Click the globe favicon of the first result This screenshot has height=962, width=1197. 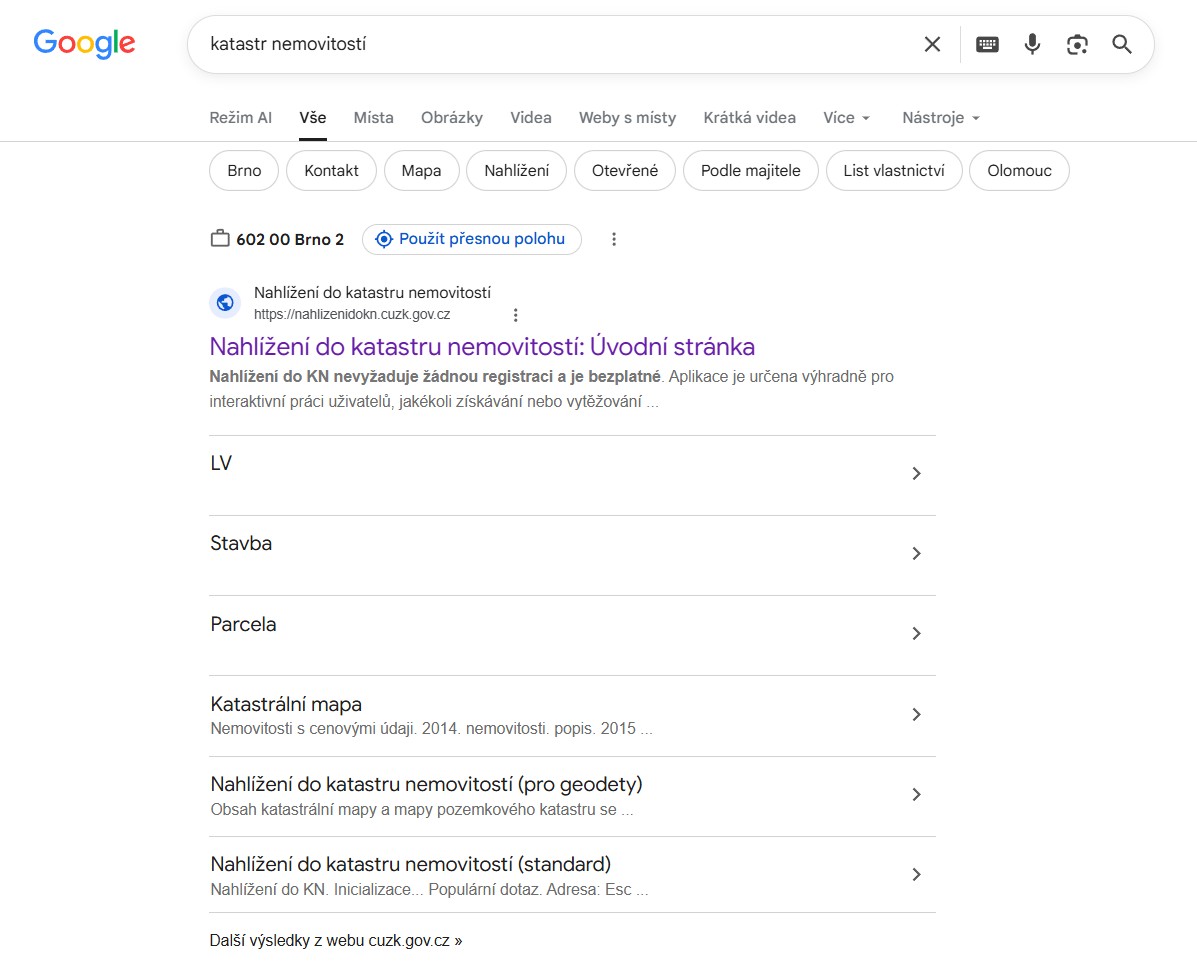click(x=225, y=303)
